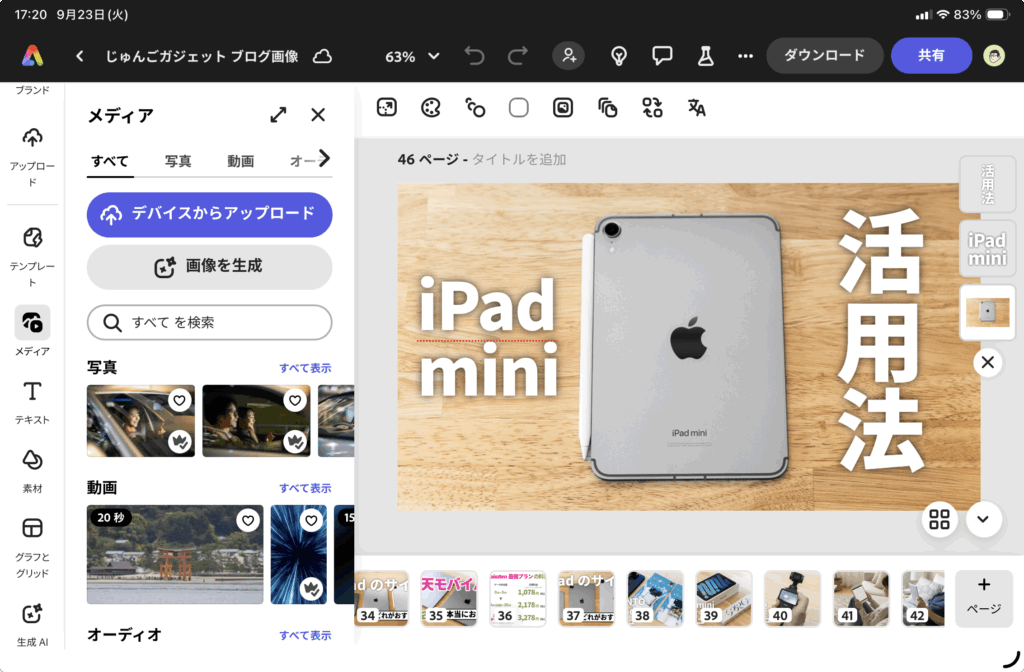Open the grid view pages icon

point(939,519)
